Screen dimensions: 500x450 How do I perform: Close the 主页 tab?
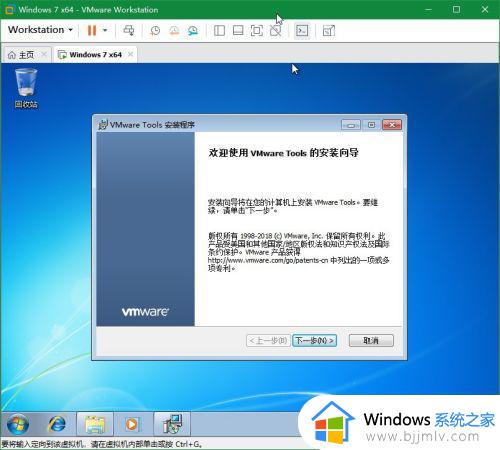tap(44, 54)
